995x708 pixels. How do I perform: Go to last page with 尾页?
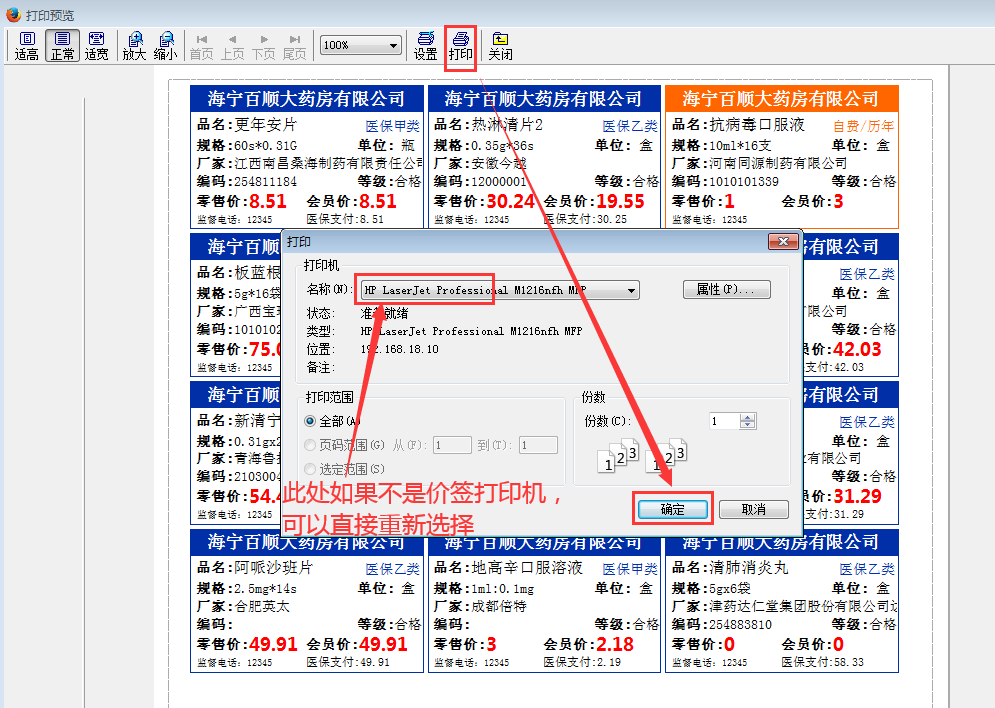tap(294, 47)
